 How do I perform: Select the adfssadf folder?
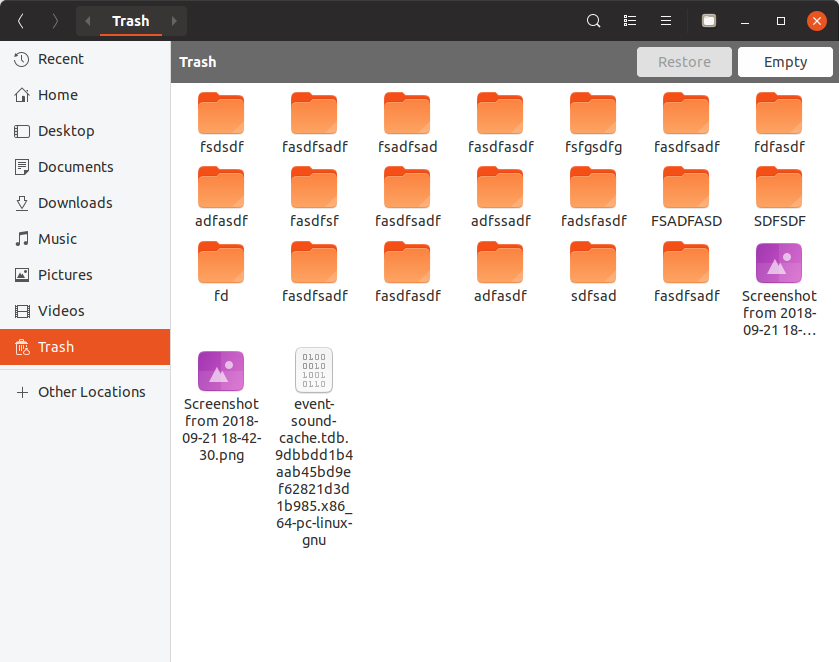500,197
